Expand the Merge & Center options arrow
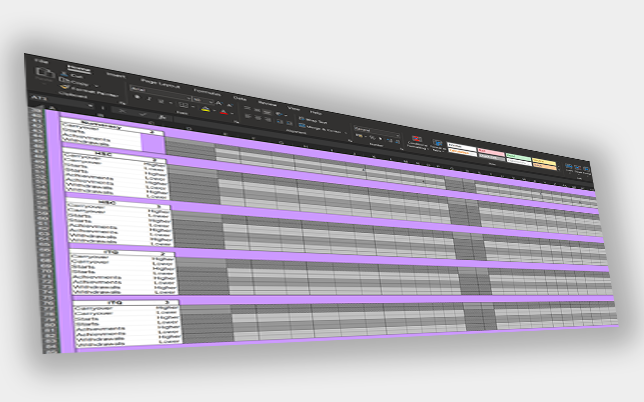Viewport: 644px width, 402px height. [346, 133]
